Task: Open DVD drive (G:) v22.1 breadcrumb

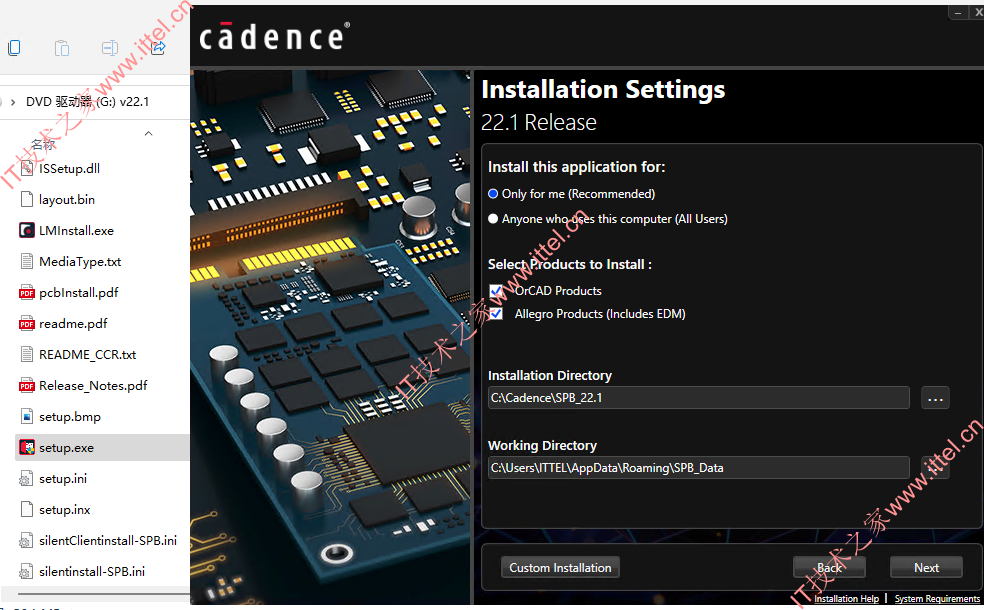Action: click(87, 102)
